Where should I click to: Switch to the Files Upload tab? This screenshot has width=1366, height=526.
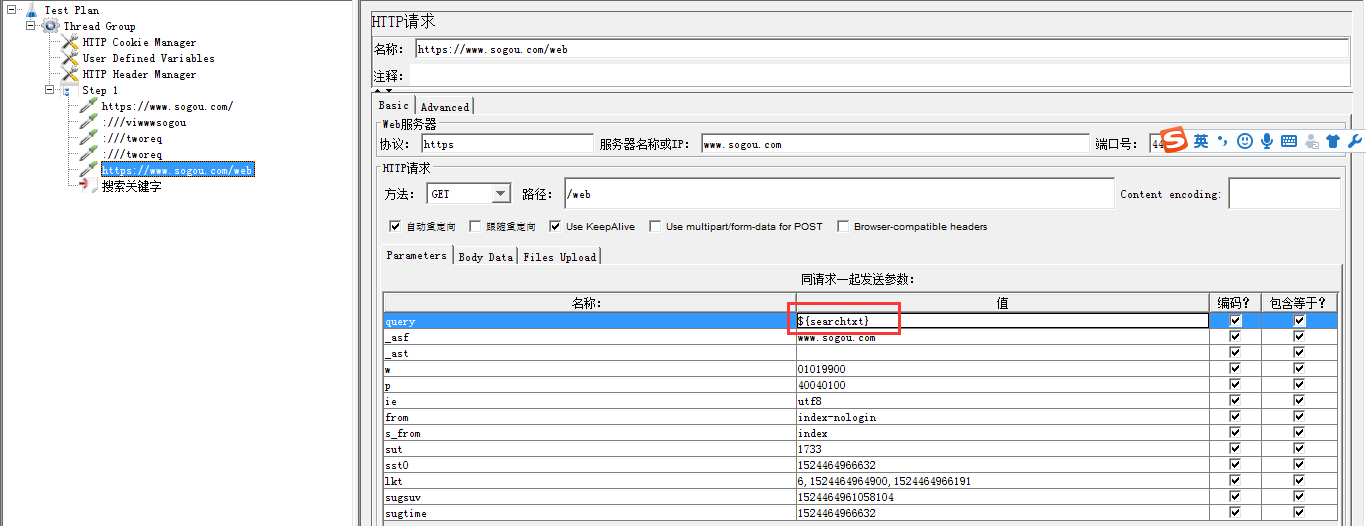coord(559,257)
